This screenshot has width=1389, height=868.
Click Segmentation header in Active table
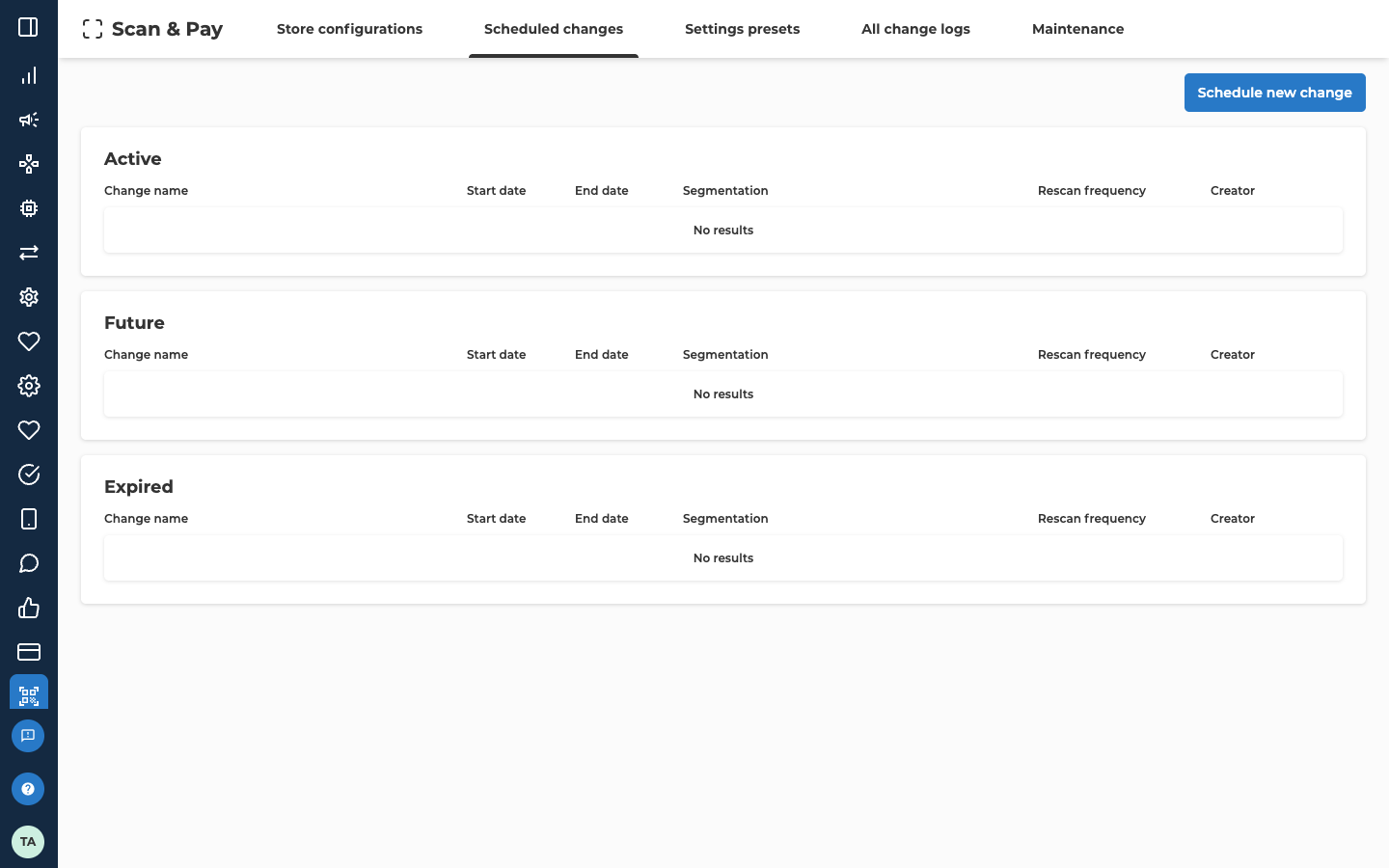pos(725,191)
